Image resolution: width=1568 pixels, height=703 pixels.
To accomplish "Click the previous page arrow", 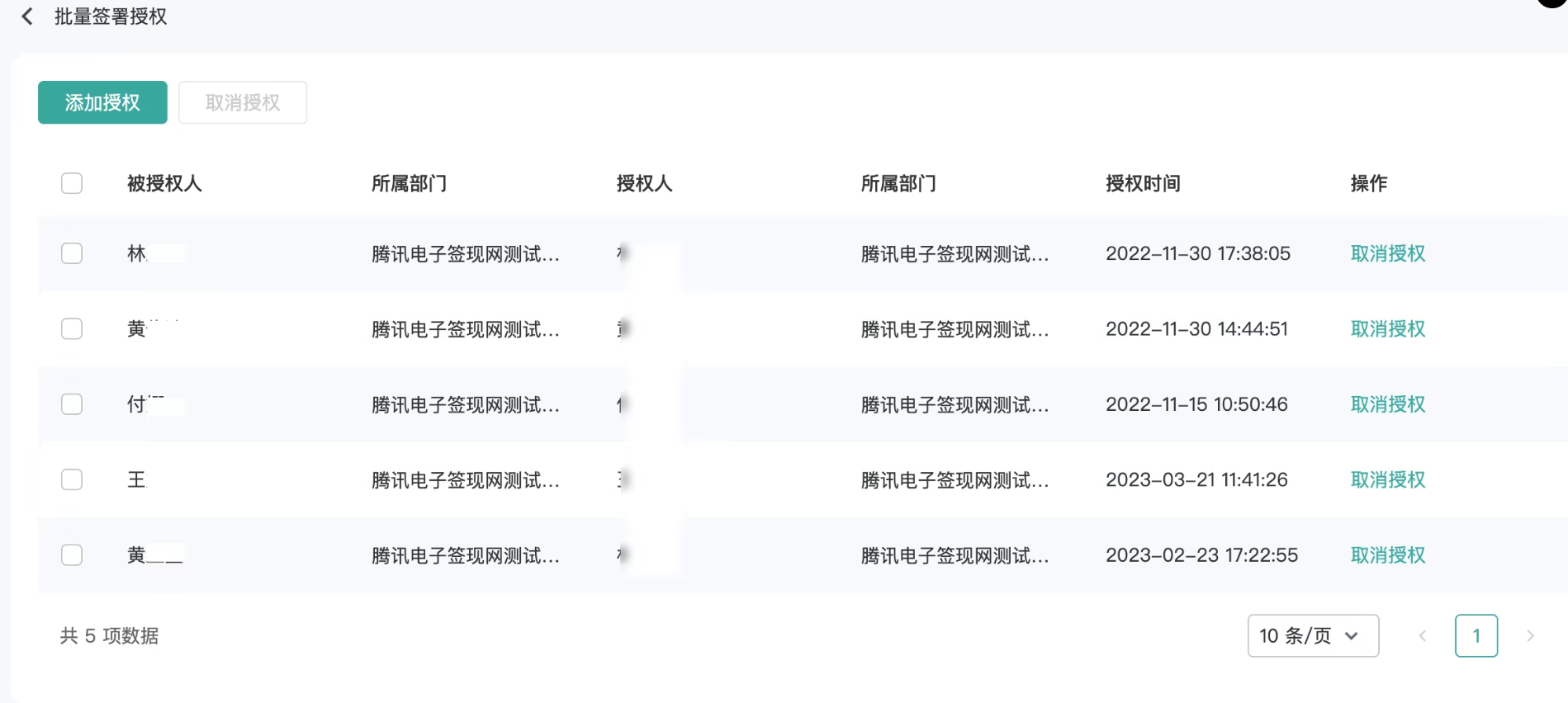I will pyautogui.click(x=1422, y=635).
